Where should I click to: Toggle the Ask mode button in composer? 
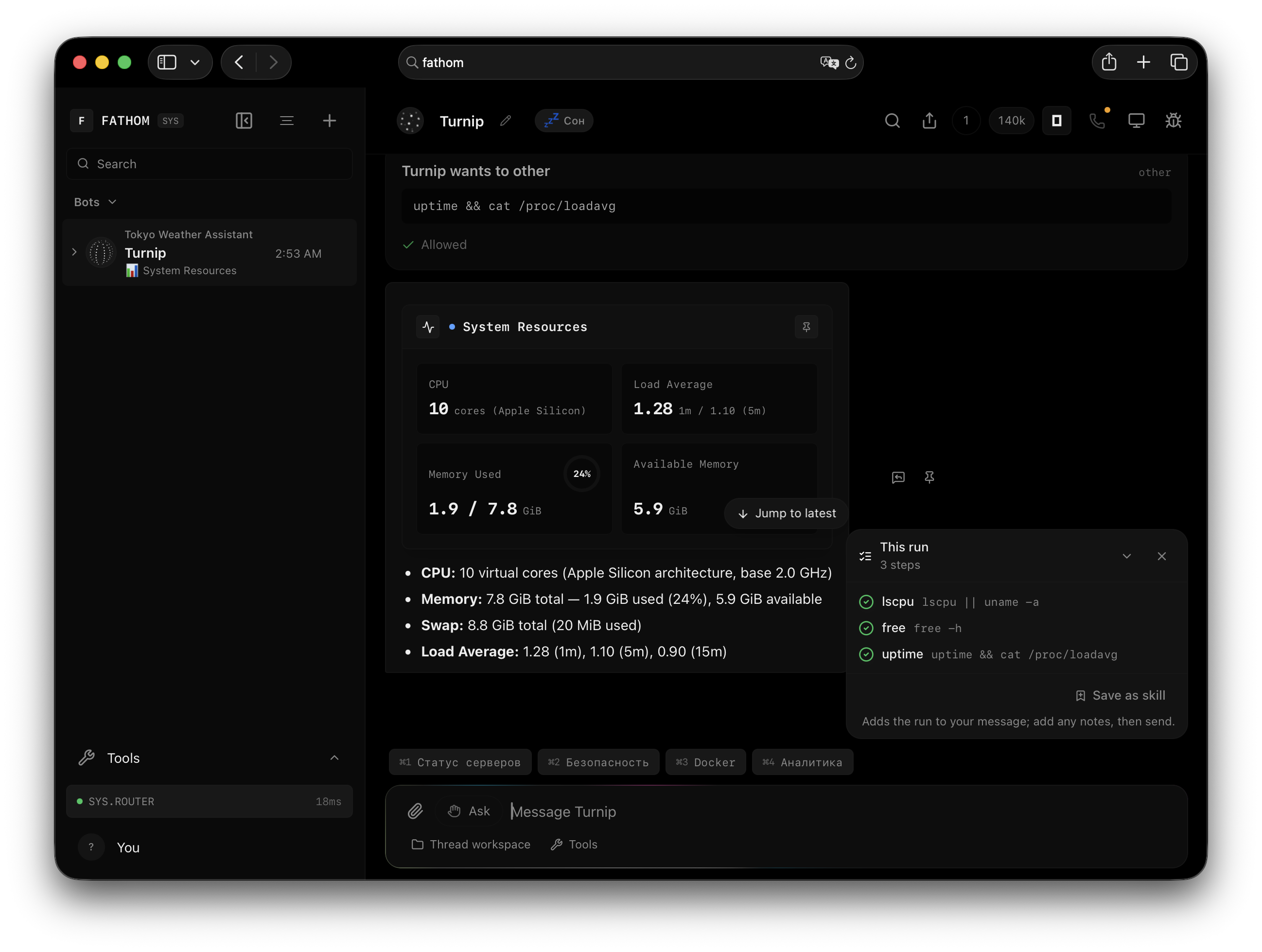tap(469, 811)
